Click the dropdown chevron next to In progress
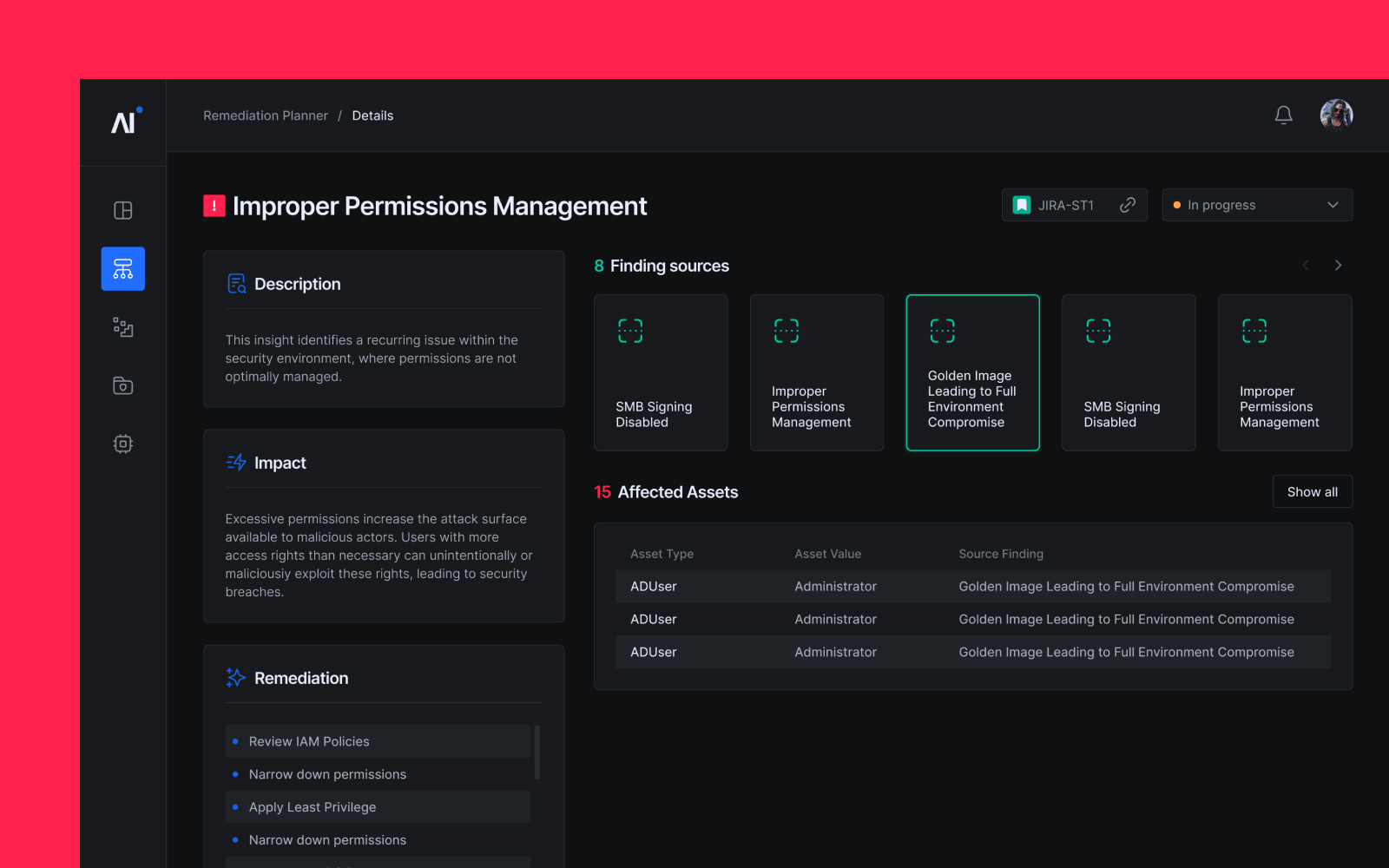Screen dimensions: 1389x868 click(1333, 205)
